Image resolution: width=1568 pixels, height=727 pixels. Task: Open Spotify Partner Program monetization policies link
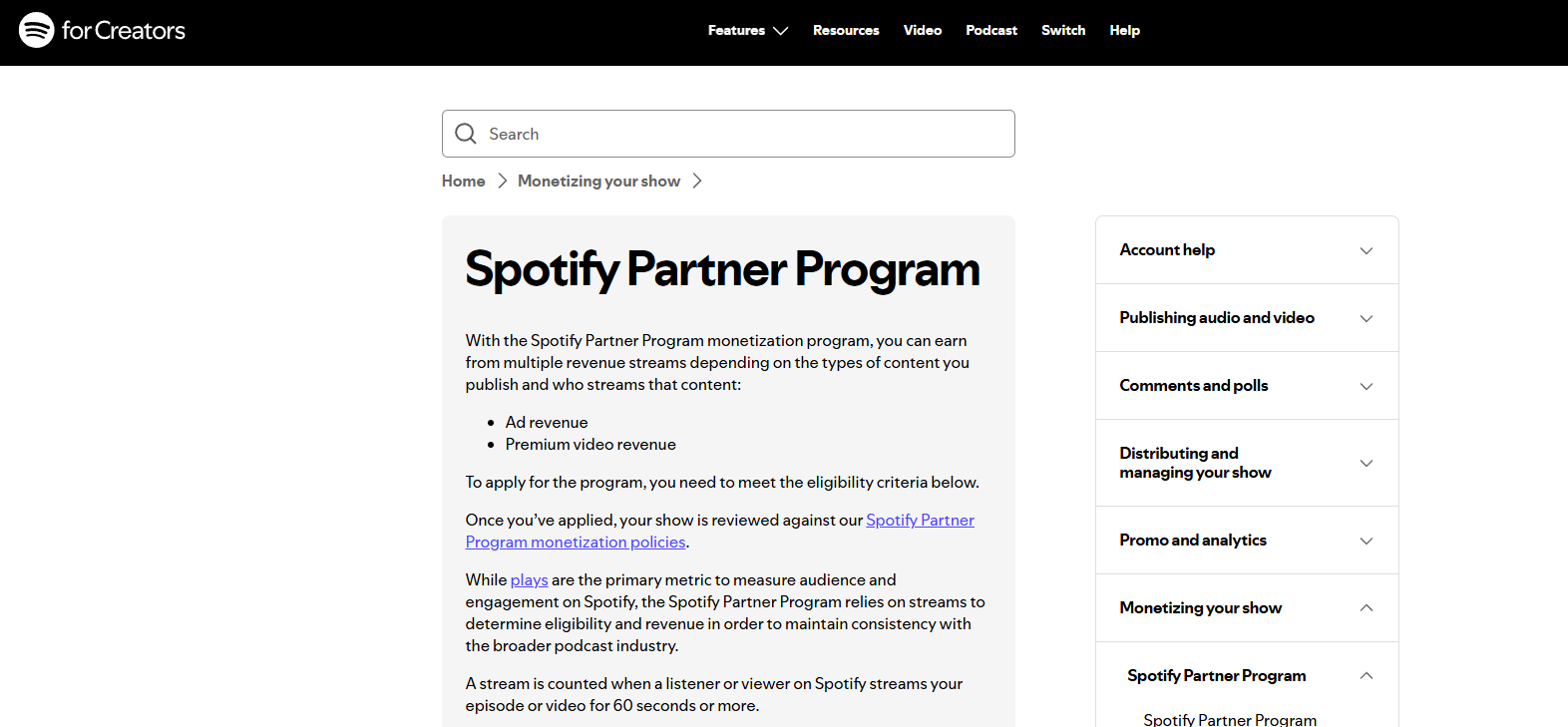point(720,531)
